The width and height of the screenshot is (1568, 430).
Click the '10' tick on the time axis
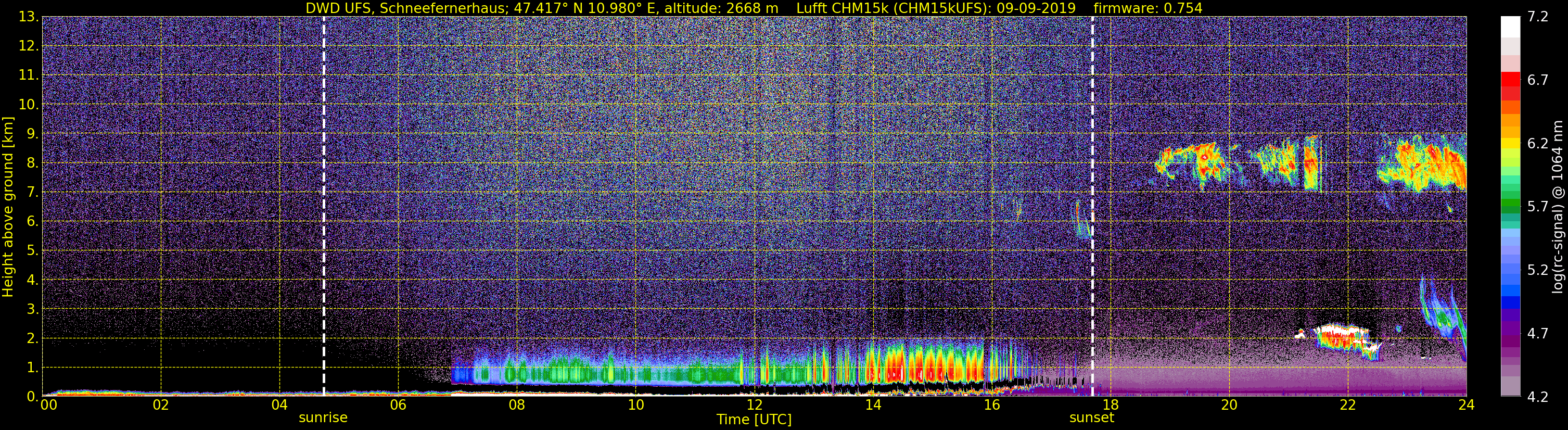[635, 405]
